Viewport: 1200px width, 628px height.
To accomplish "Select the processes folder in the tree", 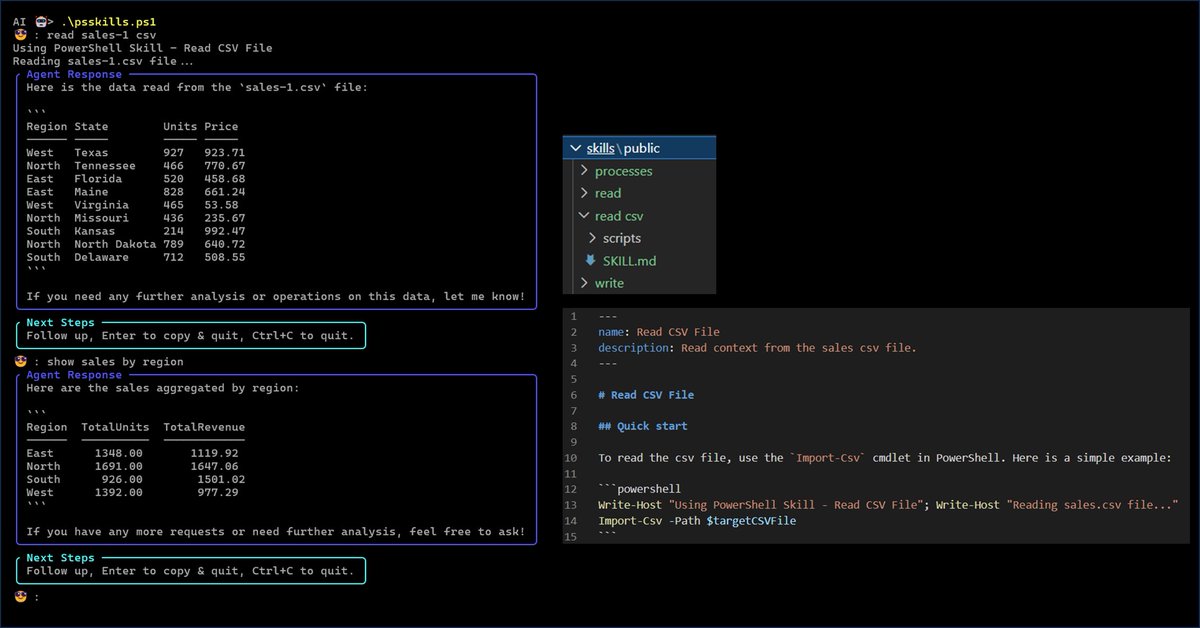I will (623, 171).
